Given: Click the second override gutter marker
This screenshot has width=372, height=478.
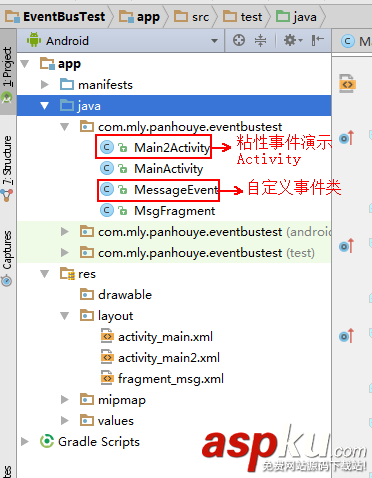Looking at the screenshot, I should [347, 246].
